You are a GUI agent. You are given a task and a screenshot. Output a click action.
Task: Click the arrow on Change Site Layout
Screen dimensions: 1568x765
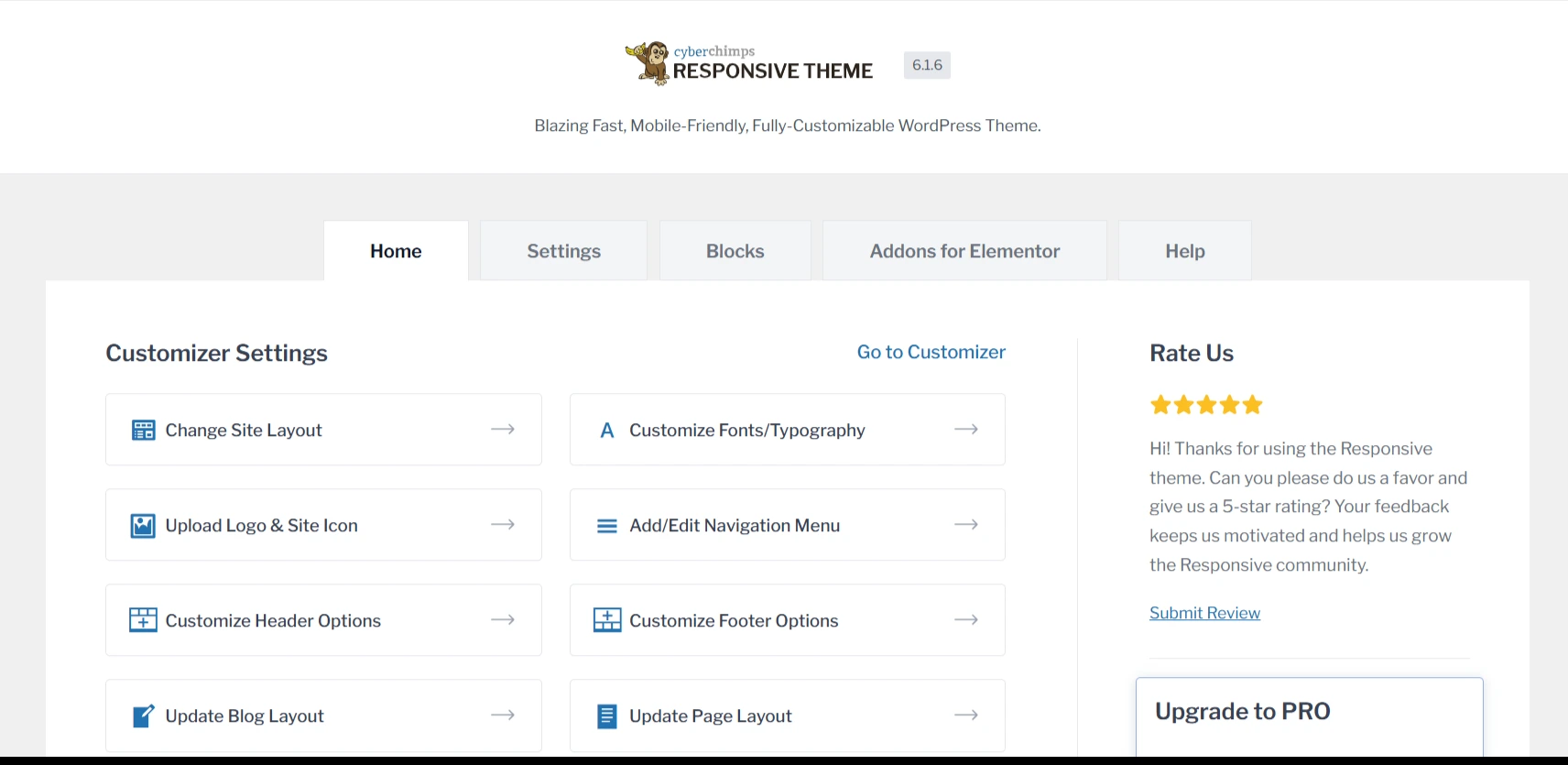coord(503,430)
